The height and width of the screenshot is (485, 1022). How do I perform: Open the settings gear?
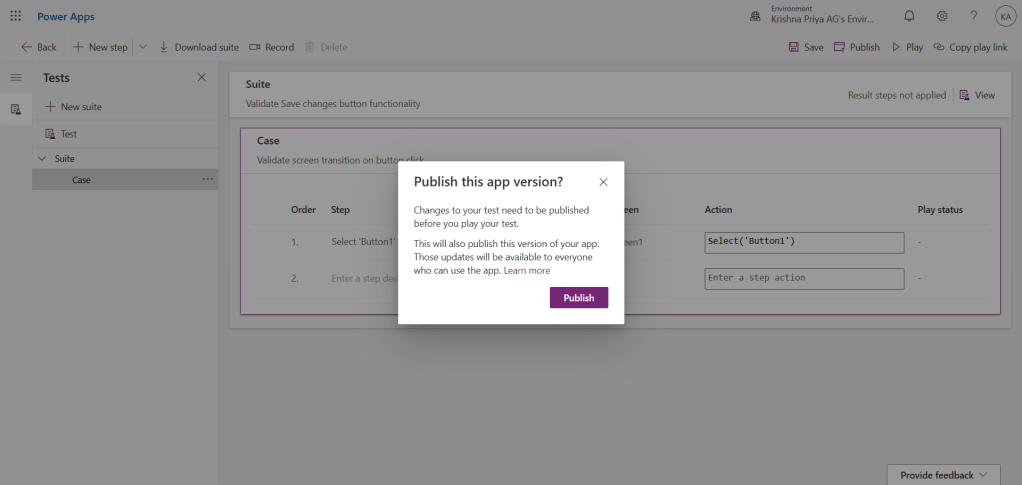coord(941,16)
